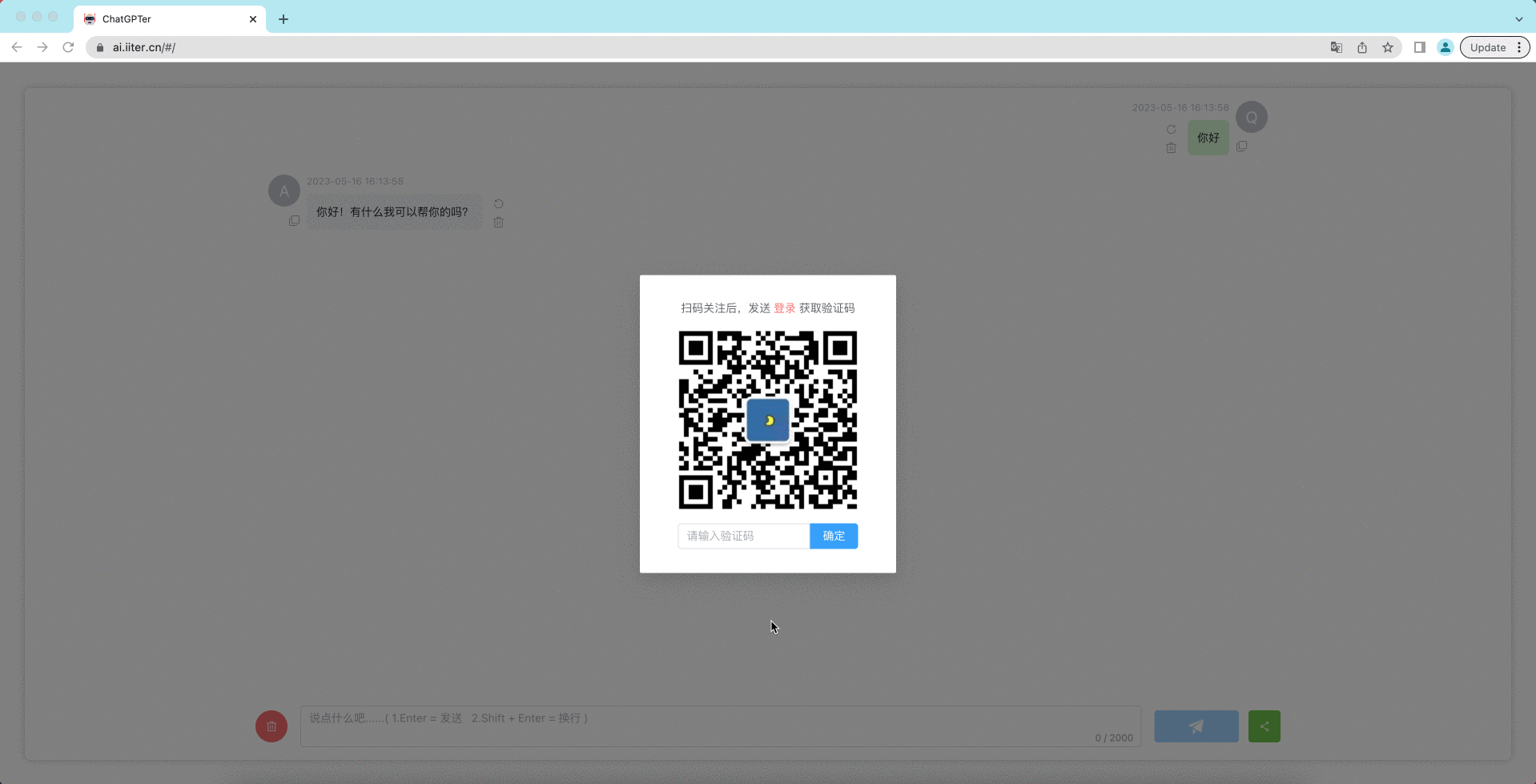The height and width of the screenshot is (784, 1536).
Task: Click the address bar URL
Action: [x=144, y=47]
